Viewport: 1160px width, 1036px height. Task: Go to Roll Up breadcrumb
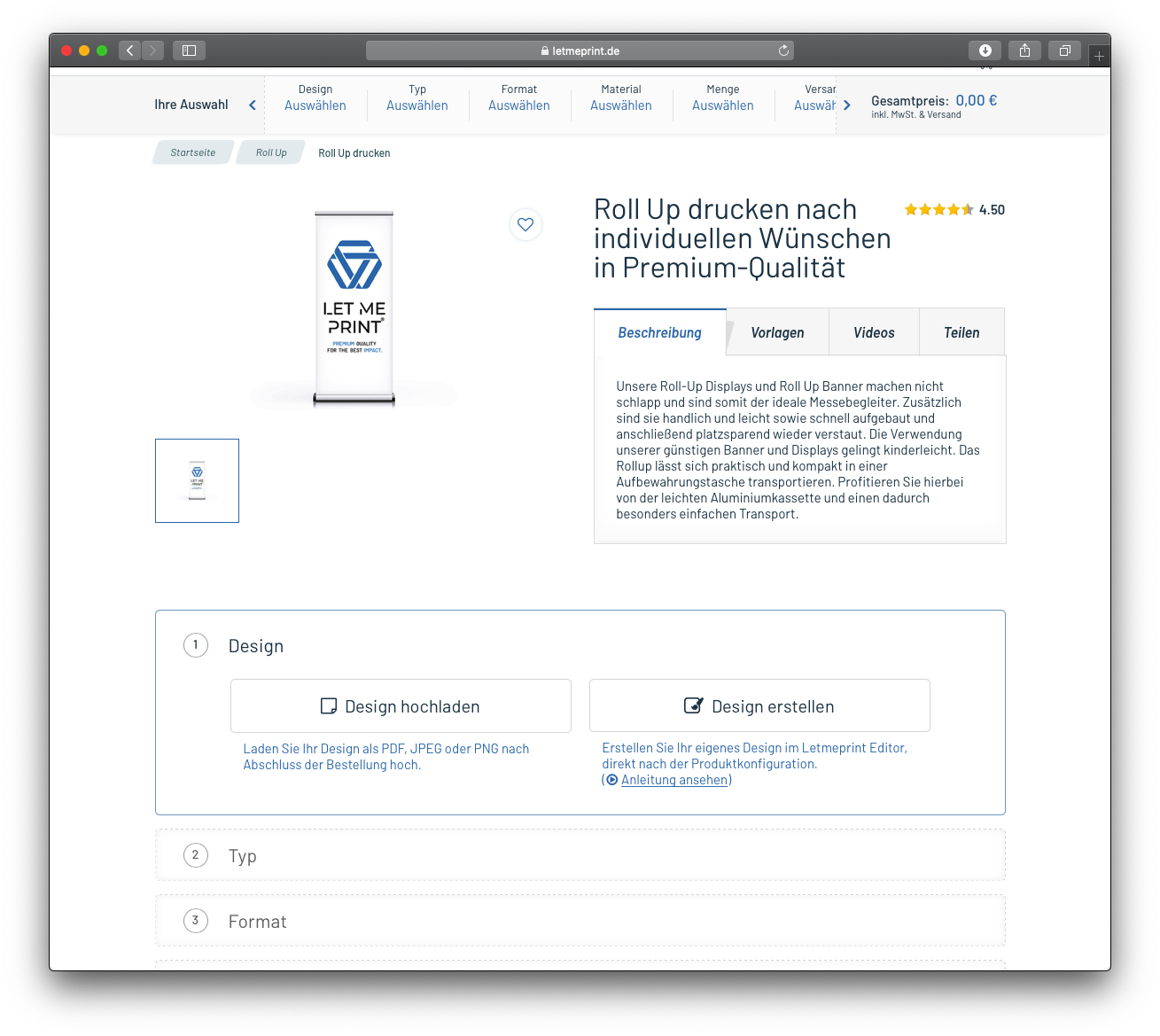(x=271, y=152)
